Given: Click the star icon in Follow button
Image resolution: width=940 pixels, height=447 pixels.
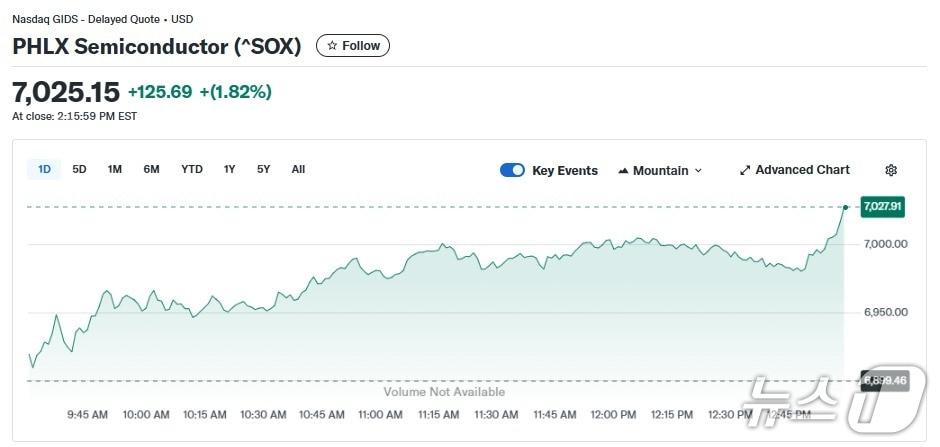Looking at the screenshot, I should click(332, 46).
